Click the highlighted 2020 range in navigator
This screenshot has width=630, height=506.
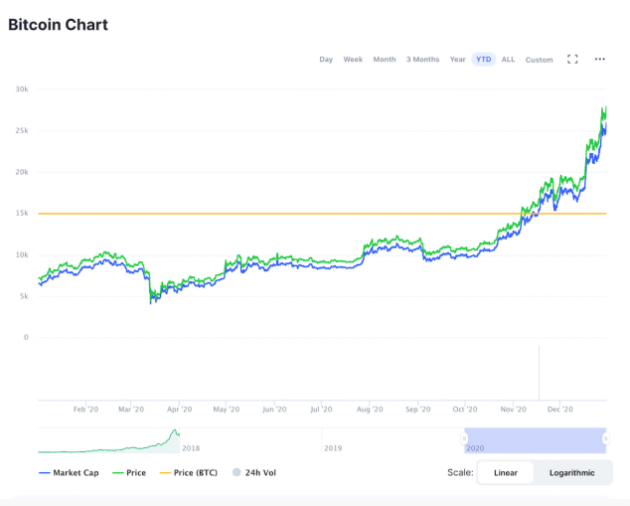[x=535, y=440]
